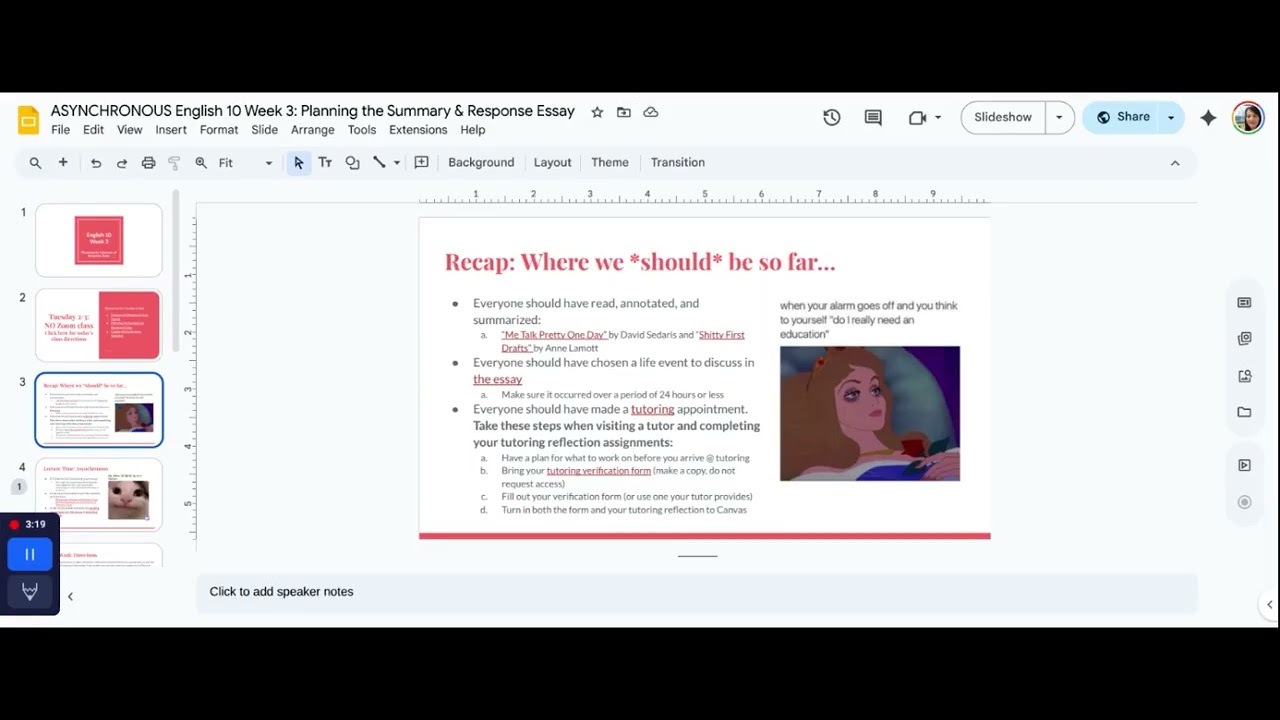Click to add speaker notes field
The width and height of the screenshot is (1280, 720).
click(697, 592)
